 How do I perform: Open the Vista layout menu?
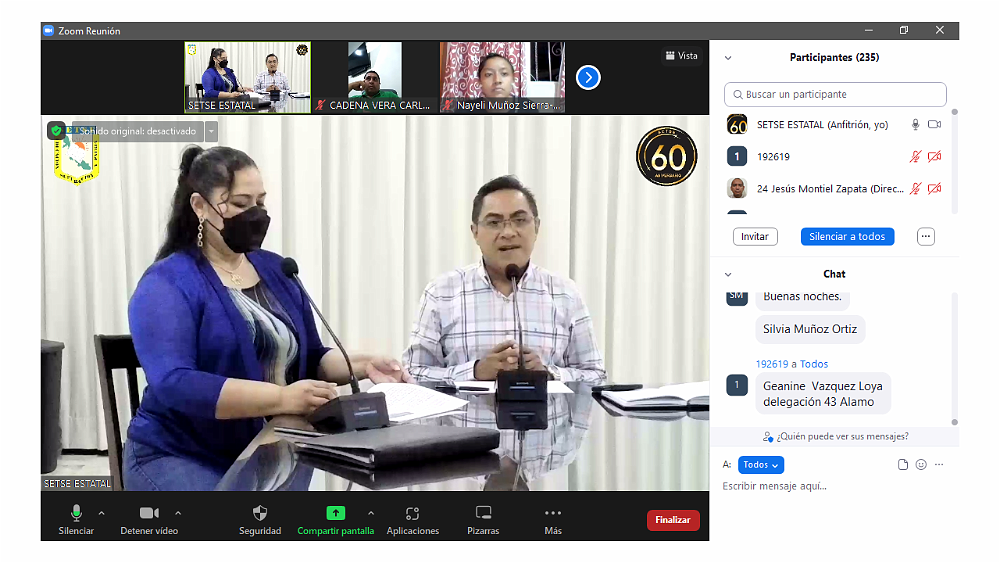[x=681, y=56]
